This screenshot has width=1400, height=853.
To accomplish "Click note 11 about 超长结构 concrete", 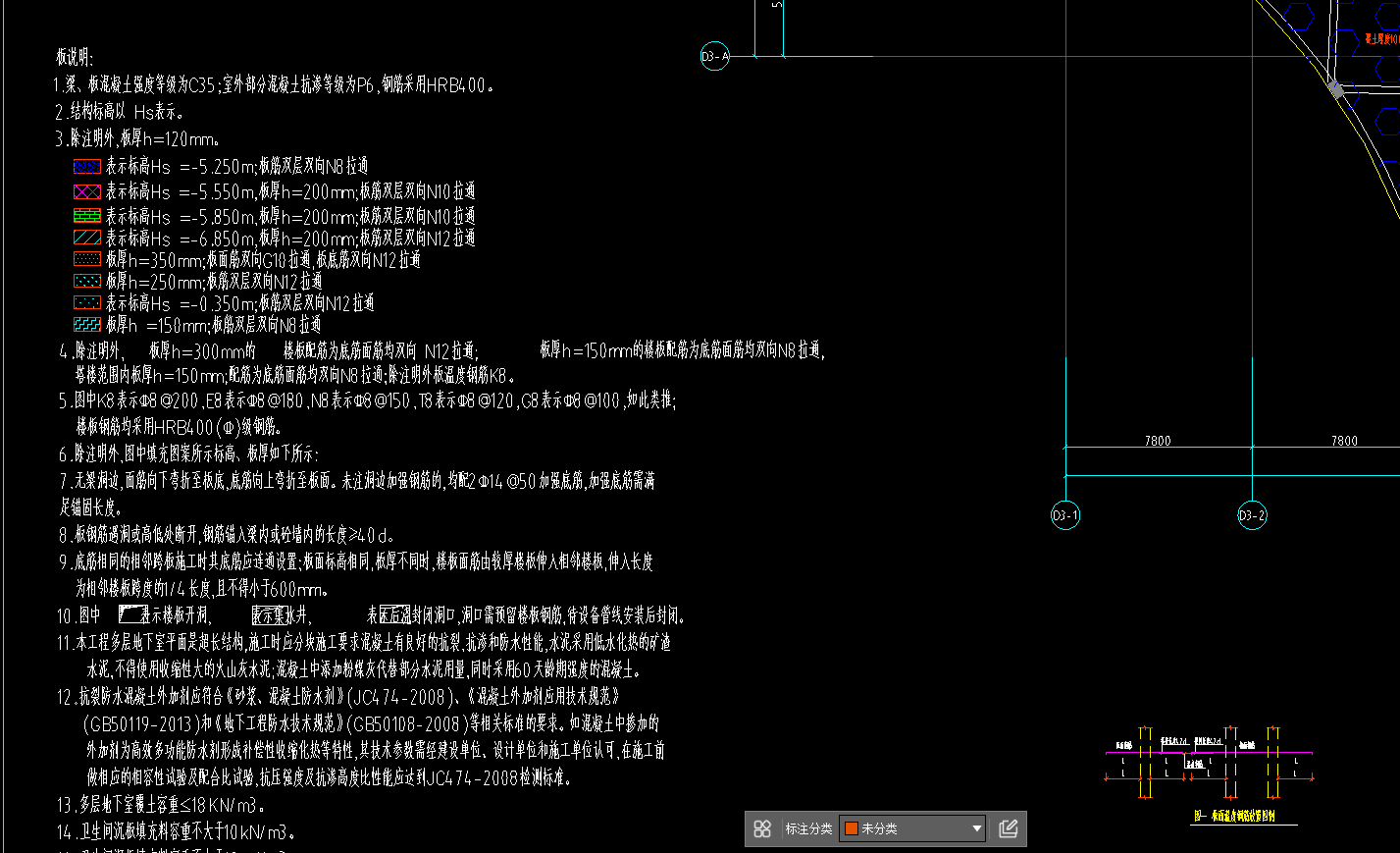I will tap(364, 643).
